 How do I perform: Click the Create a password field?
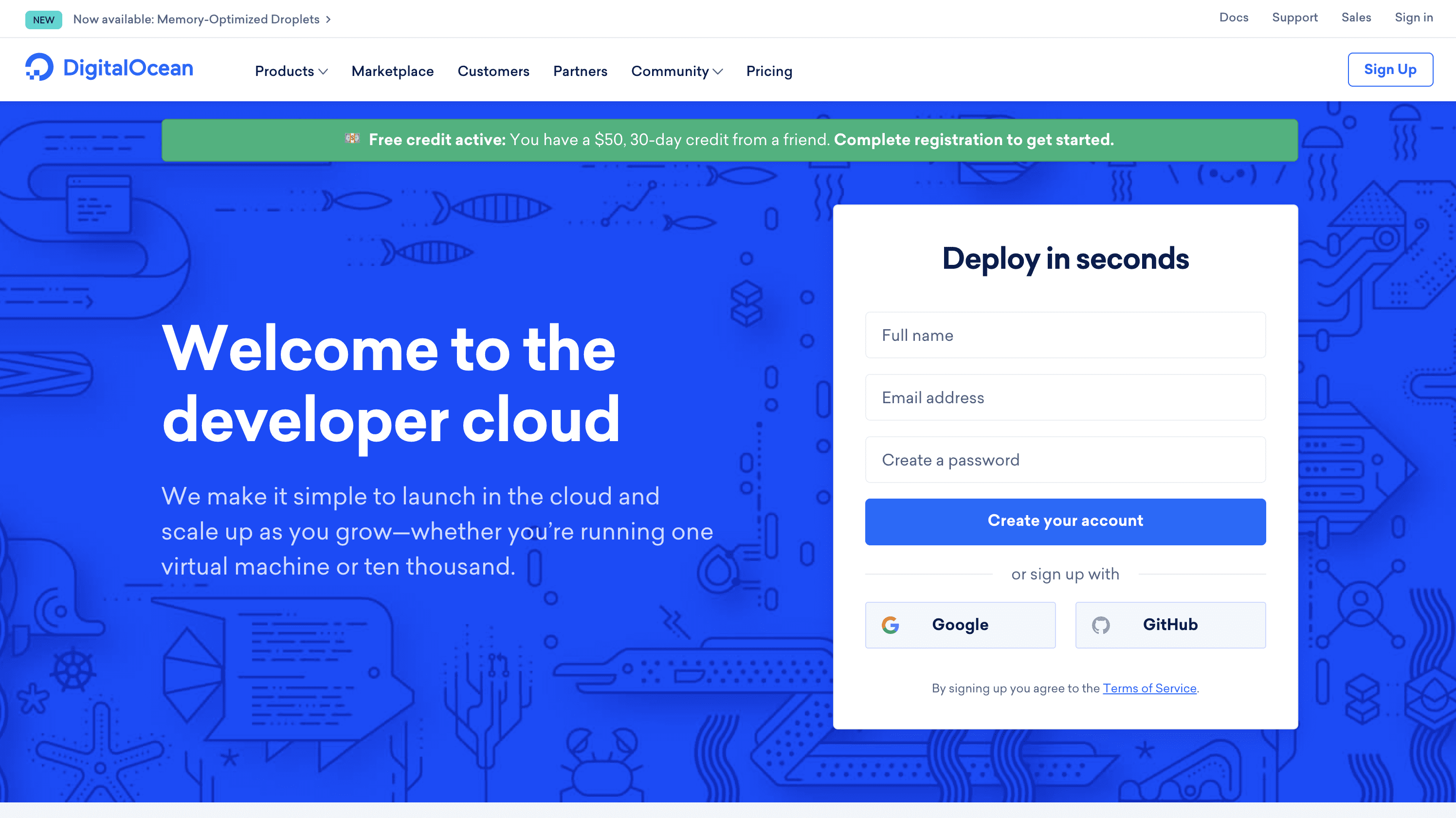coord(1065,459)
